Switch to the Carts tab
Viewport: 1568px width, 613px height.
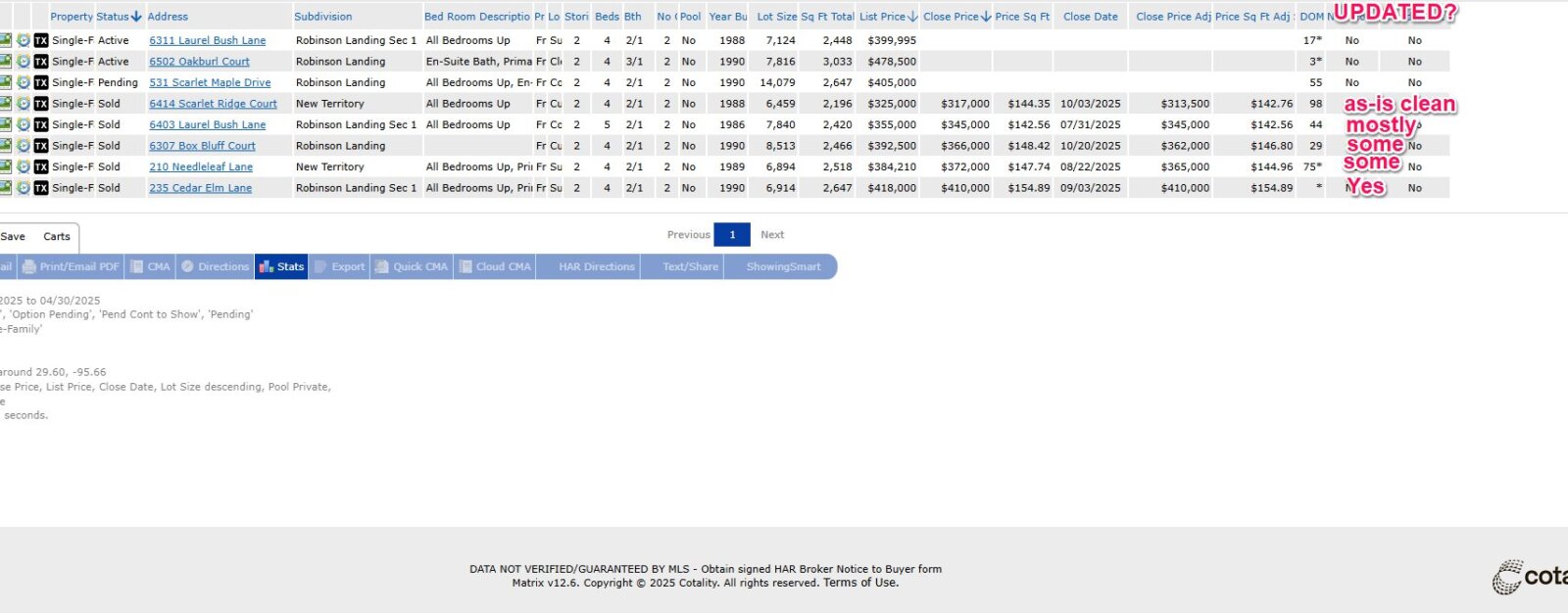point(57,237)
